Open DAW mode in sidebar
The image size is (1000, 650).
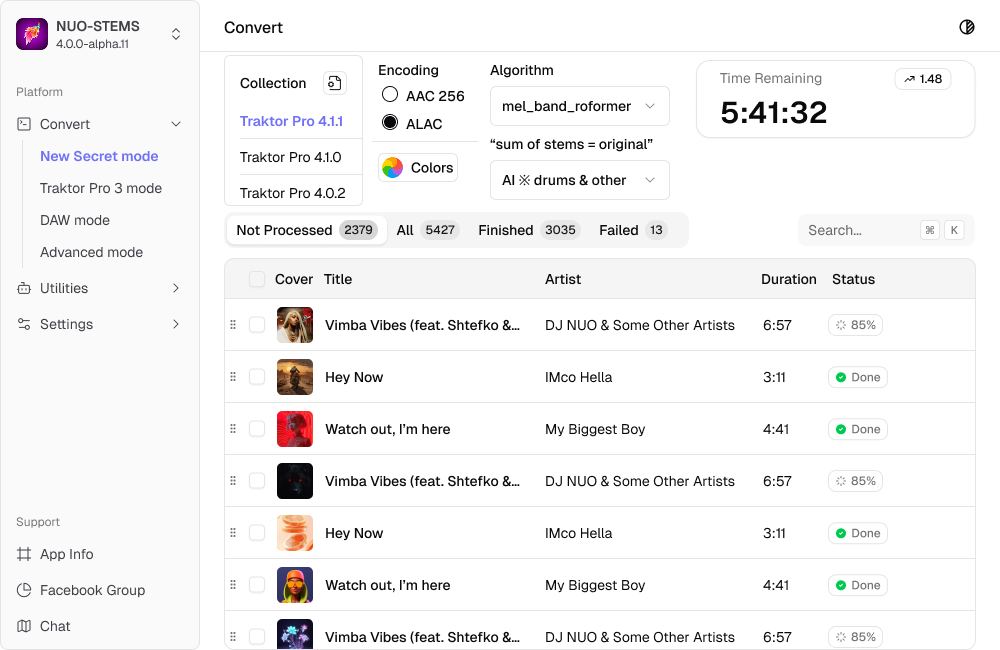[75, 220]
